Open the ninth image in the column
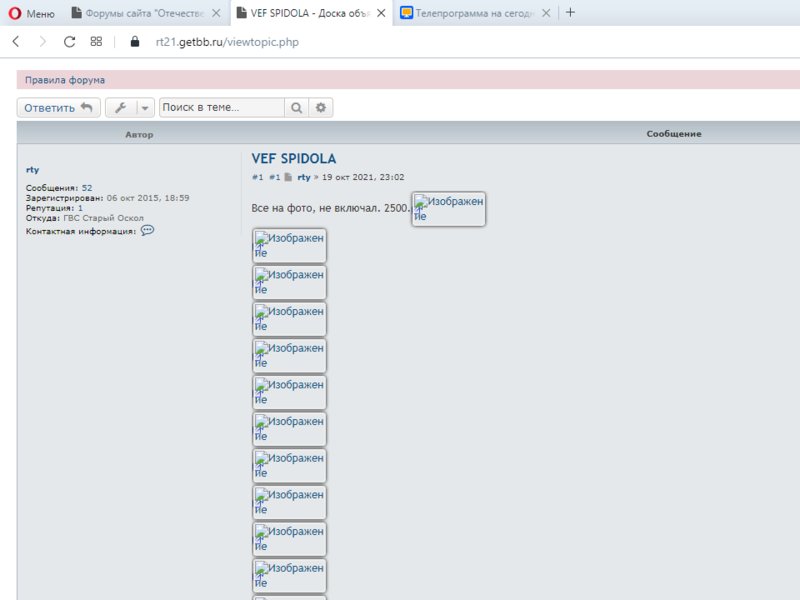 click(289, 539)
